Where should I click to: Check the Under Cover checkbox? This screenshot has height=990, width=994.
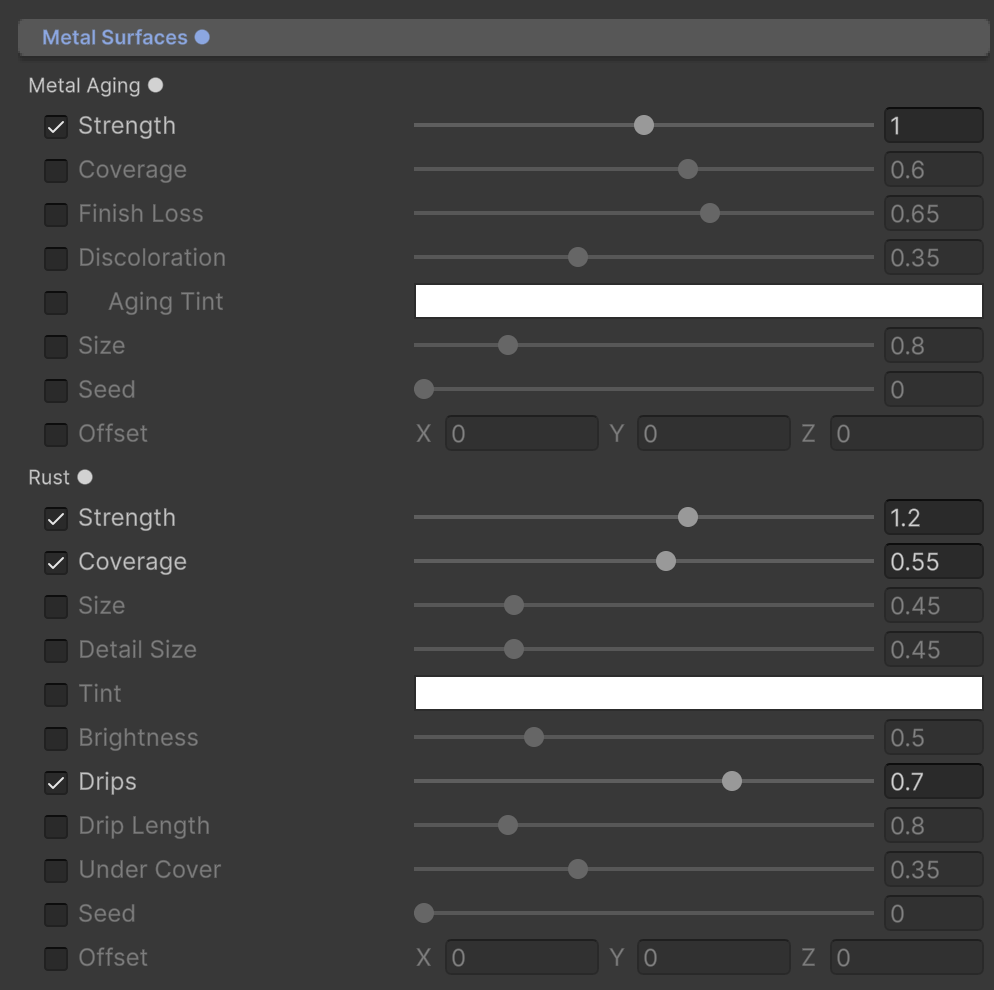56,870
